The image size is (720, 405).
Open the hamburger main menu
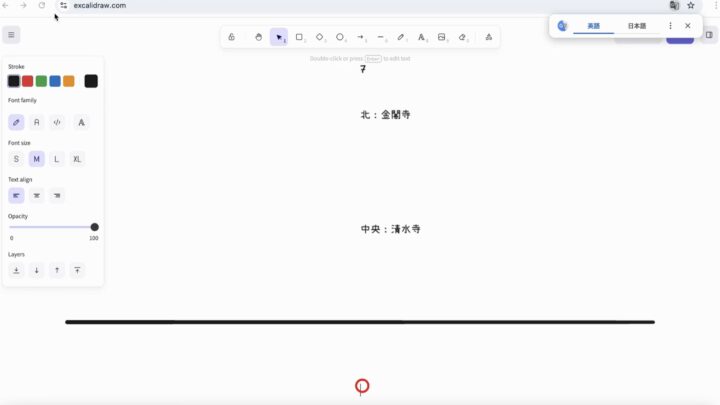click(11, 35)
